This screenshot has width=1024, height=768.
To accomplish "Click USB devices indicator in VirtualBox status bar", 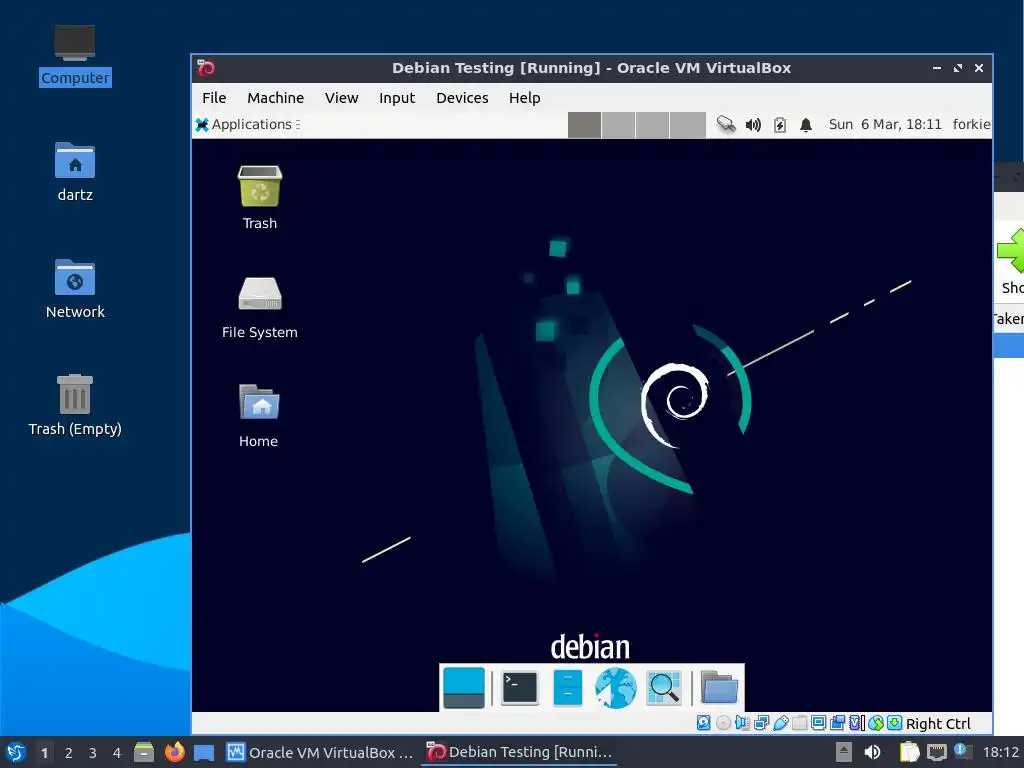I will click(780, 723).
